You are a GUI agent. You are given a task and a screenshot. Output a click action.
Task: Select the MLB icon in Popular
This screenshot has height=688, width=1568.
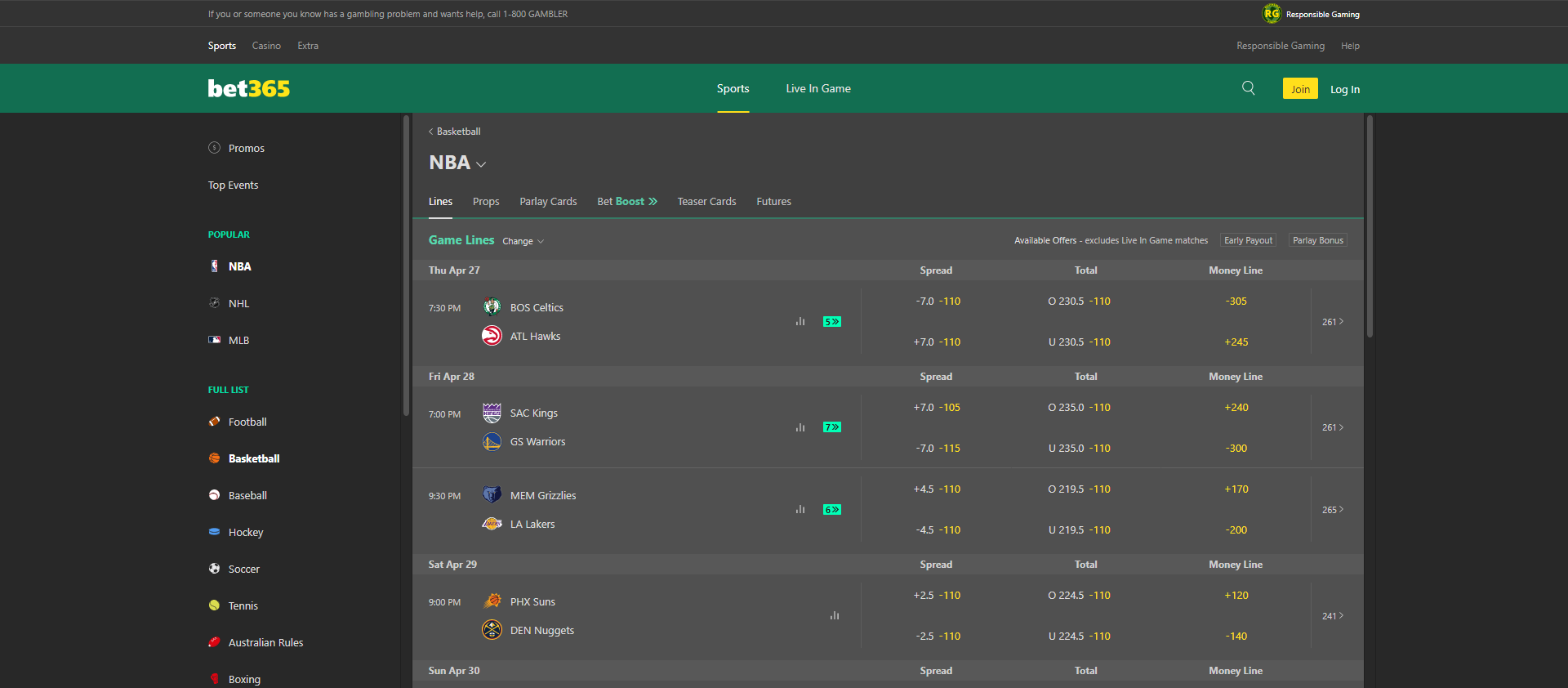click(214, 340)
